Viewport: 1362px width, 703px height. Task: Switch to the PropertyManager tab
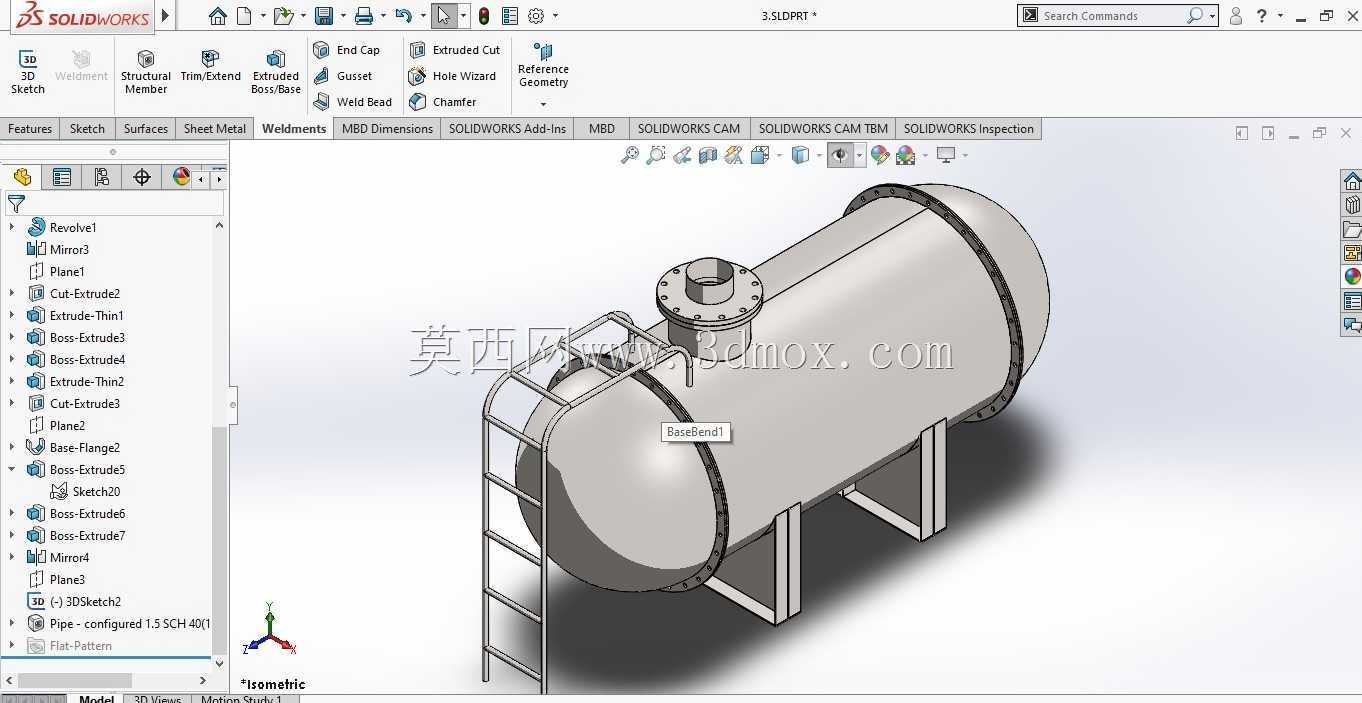62,177
